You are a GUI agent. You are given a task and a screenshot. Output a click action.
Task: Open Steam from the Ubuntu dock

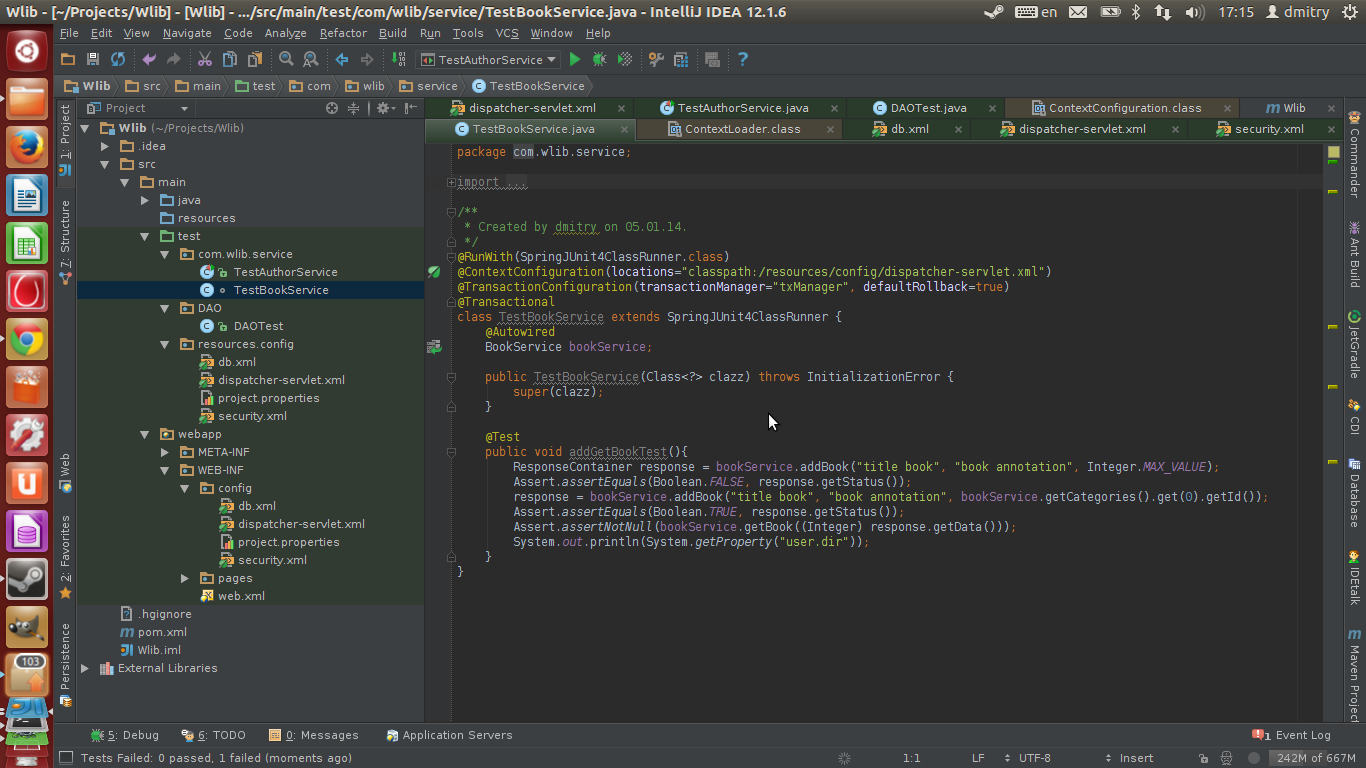(27, 579)
